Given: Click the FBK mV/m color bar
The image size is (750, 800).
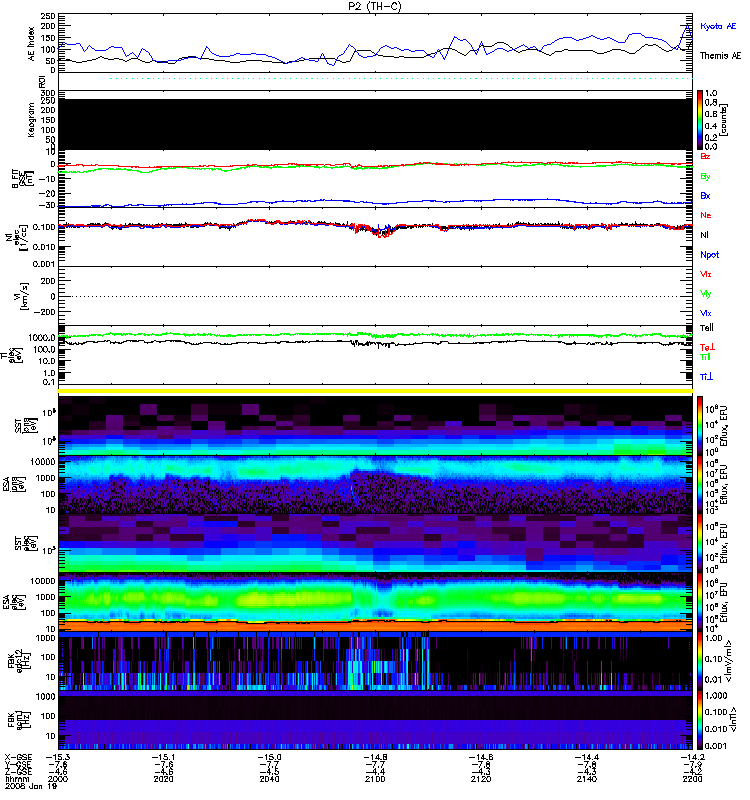Looking at the screenshot, I should 700,660.
